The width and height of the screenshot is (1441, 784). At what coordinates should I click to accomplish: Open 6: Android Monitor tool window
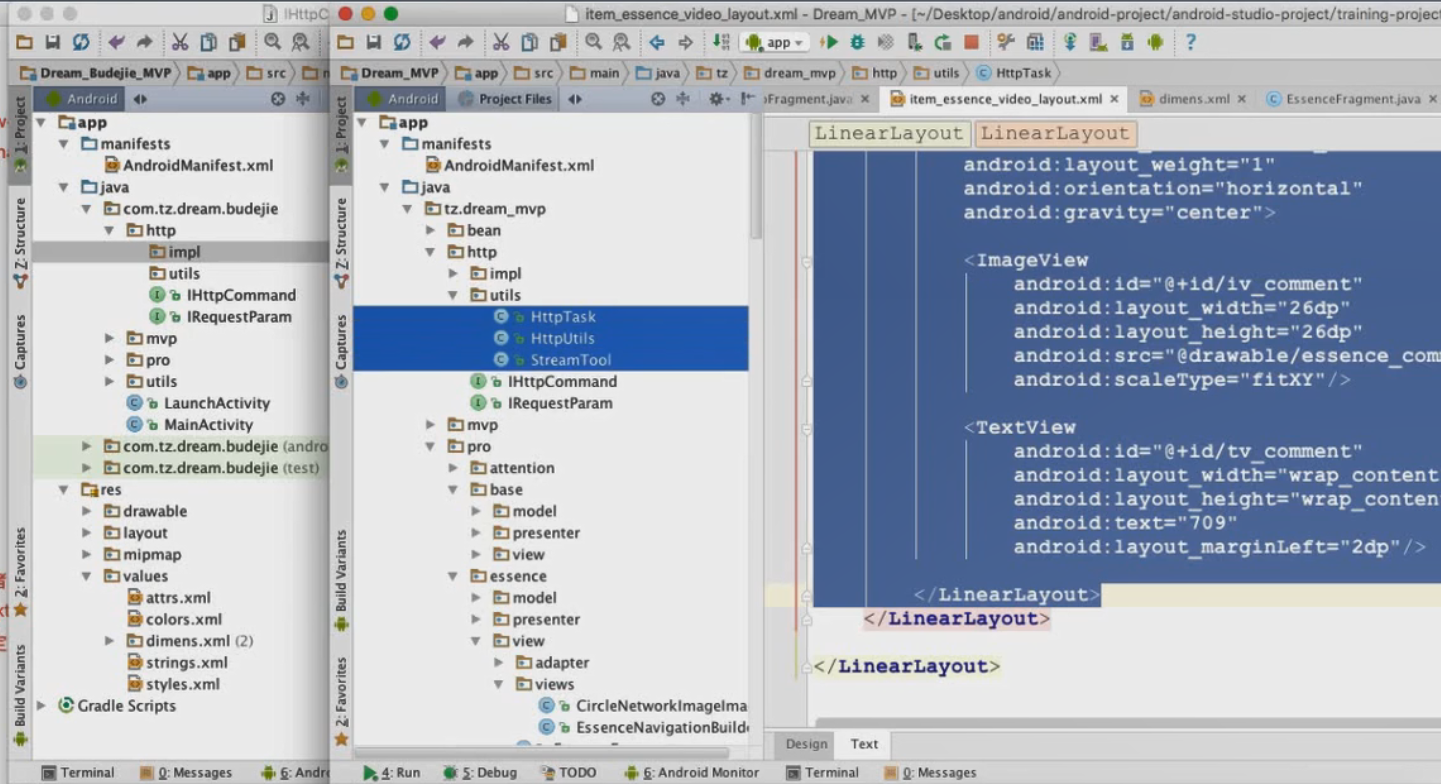tap(692, 772)
